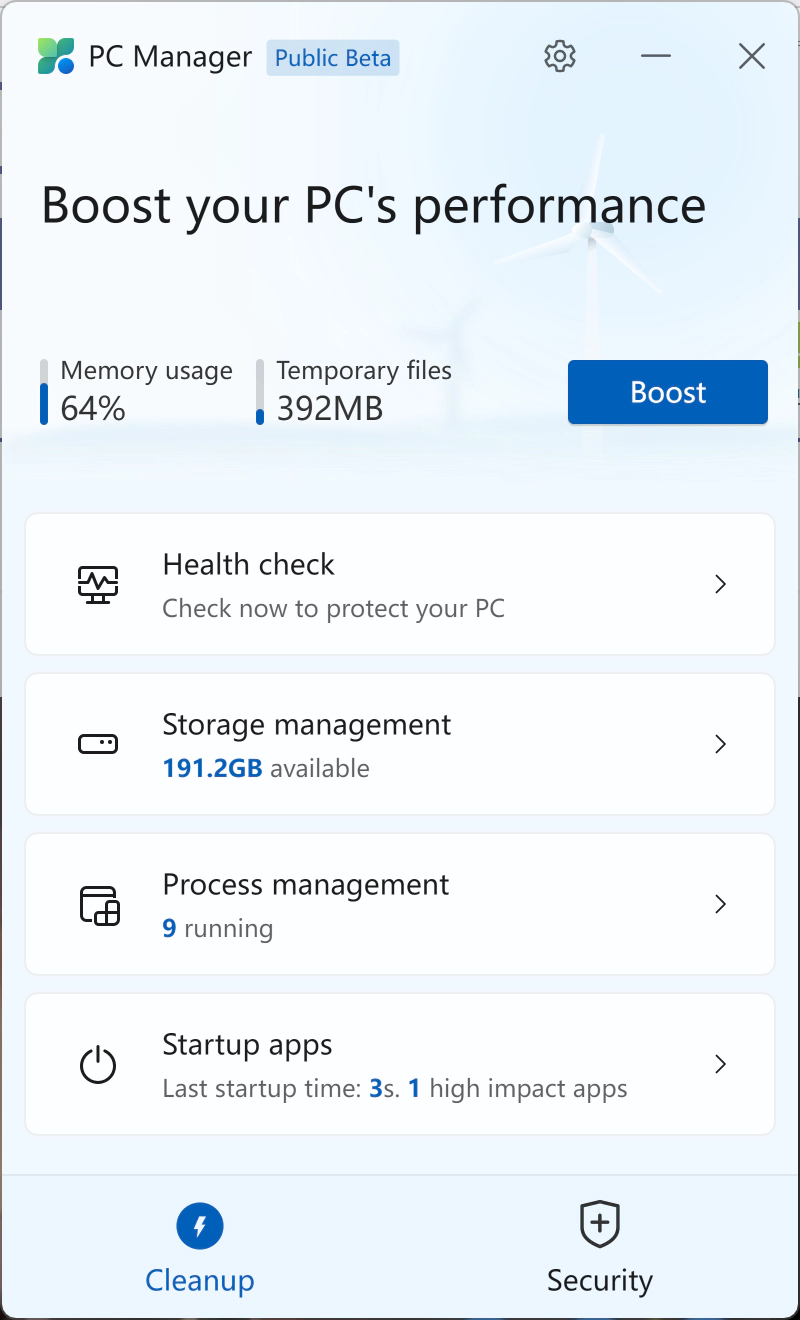Close the PC Manager window
This screenshot has height=1320, width=800.
752,56
